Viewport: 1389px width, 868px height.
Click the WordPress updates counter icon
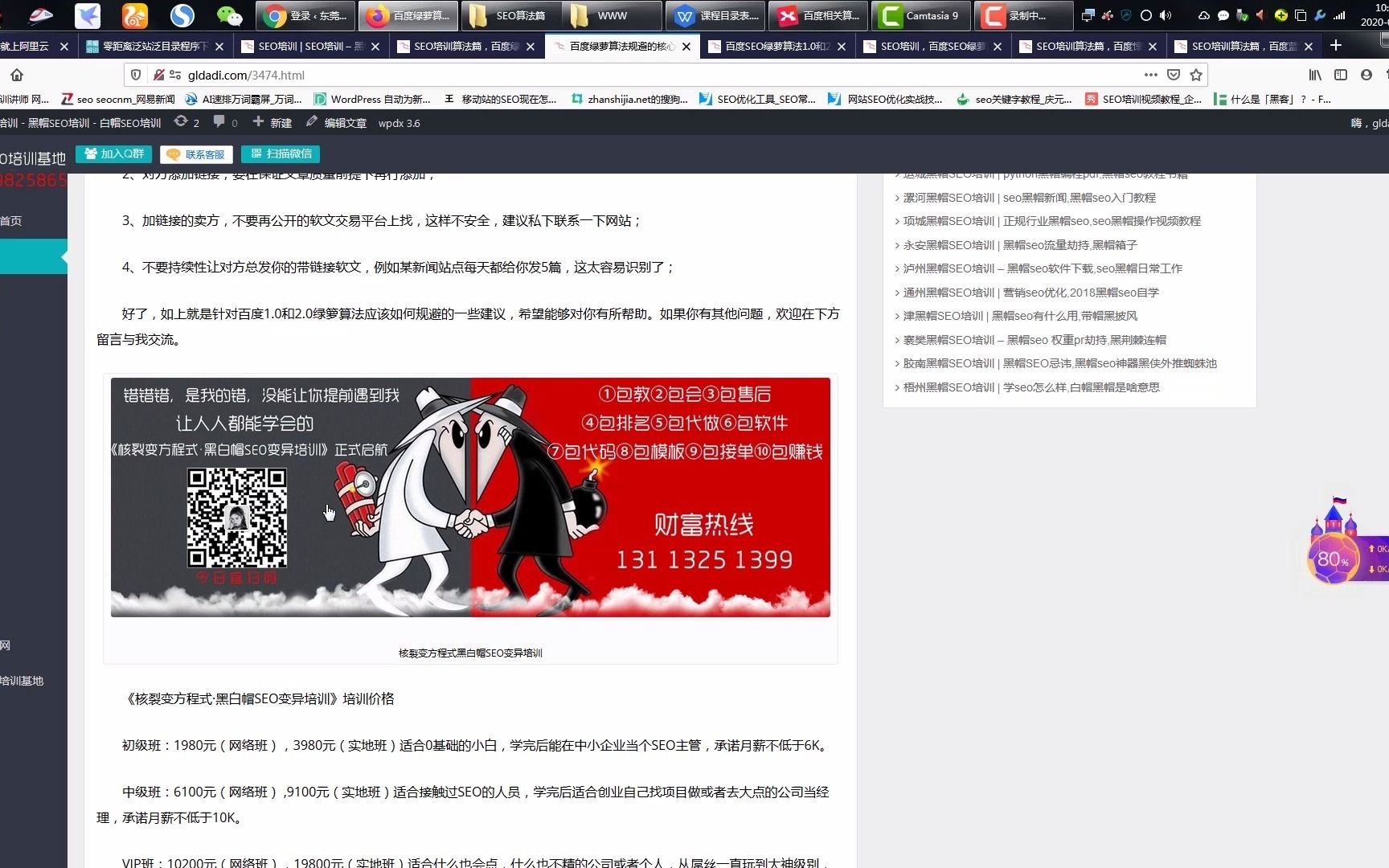pos(186,122)
